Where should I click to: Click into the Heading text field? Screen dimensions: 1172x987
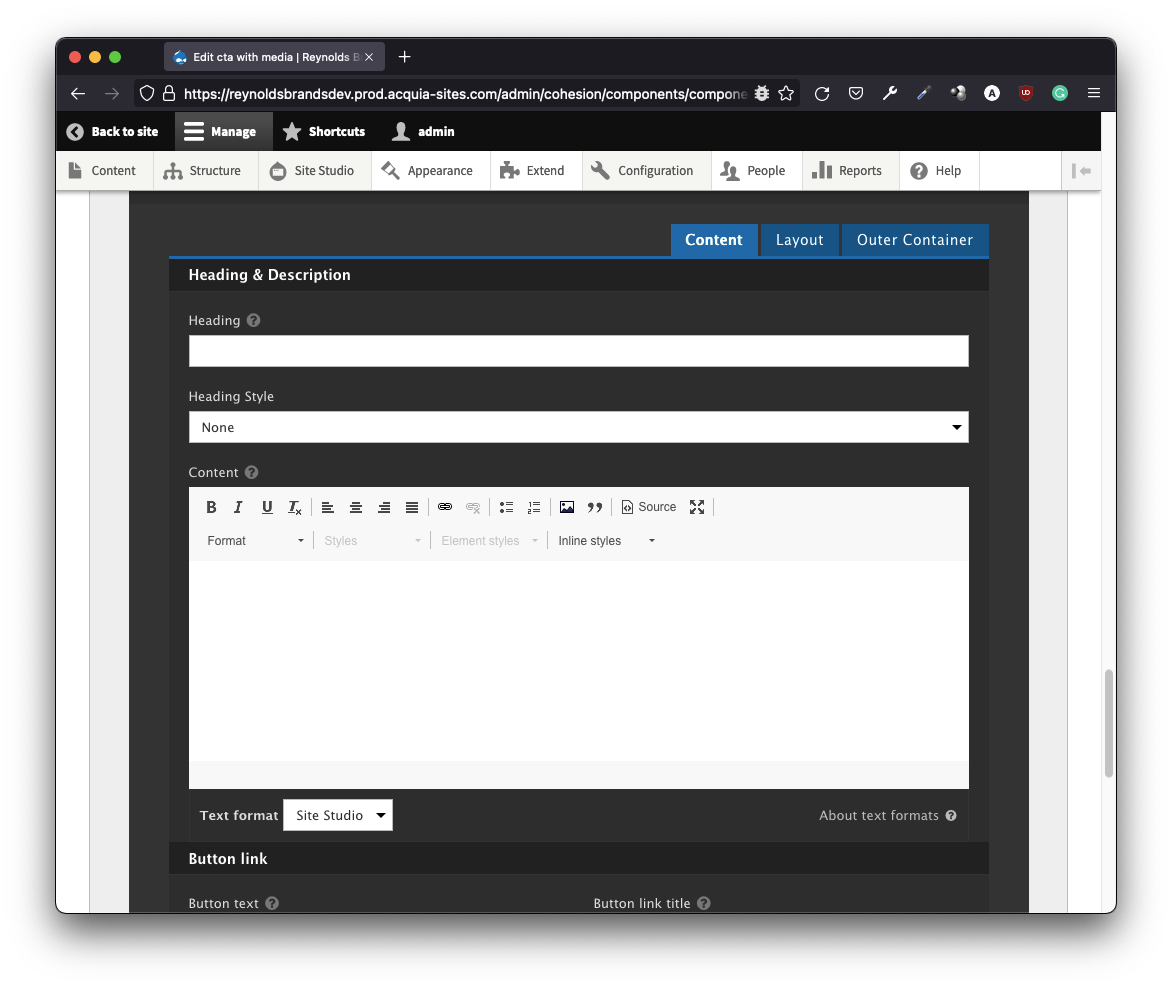(x=578, y=351)
